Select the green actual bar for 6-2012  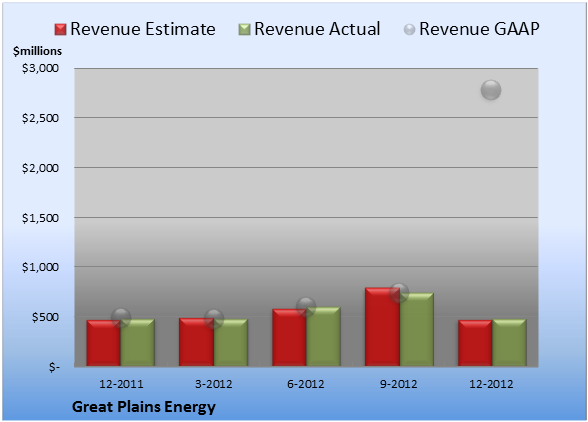(323, 336)
